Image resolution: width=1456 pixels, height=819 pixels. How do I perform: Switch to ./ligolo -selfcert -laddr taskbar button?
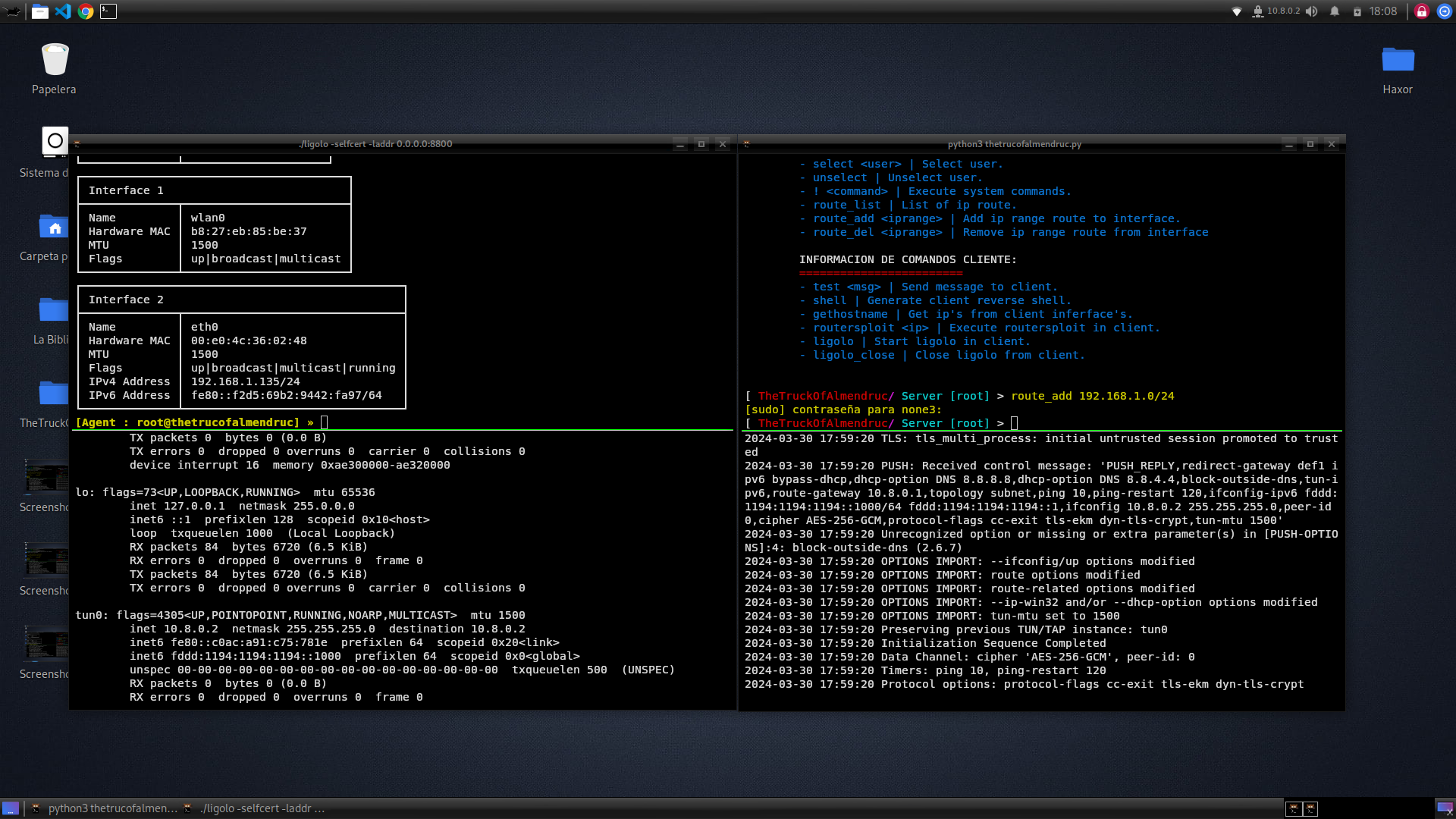point(254,808)
